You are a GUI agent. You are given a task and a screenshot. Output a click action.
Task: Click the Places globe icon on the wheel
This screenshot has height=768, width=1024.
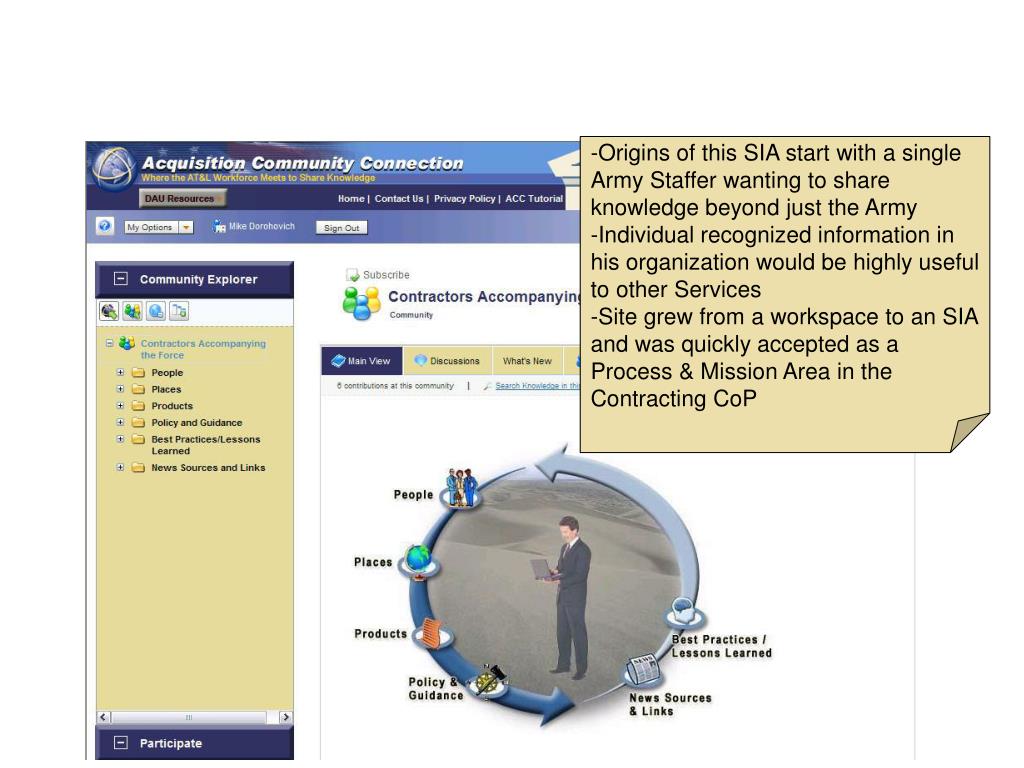tap(419, 562)
